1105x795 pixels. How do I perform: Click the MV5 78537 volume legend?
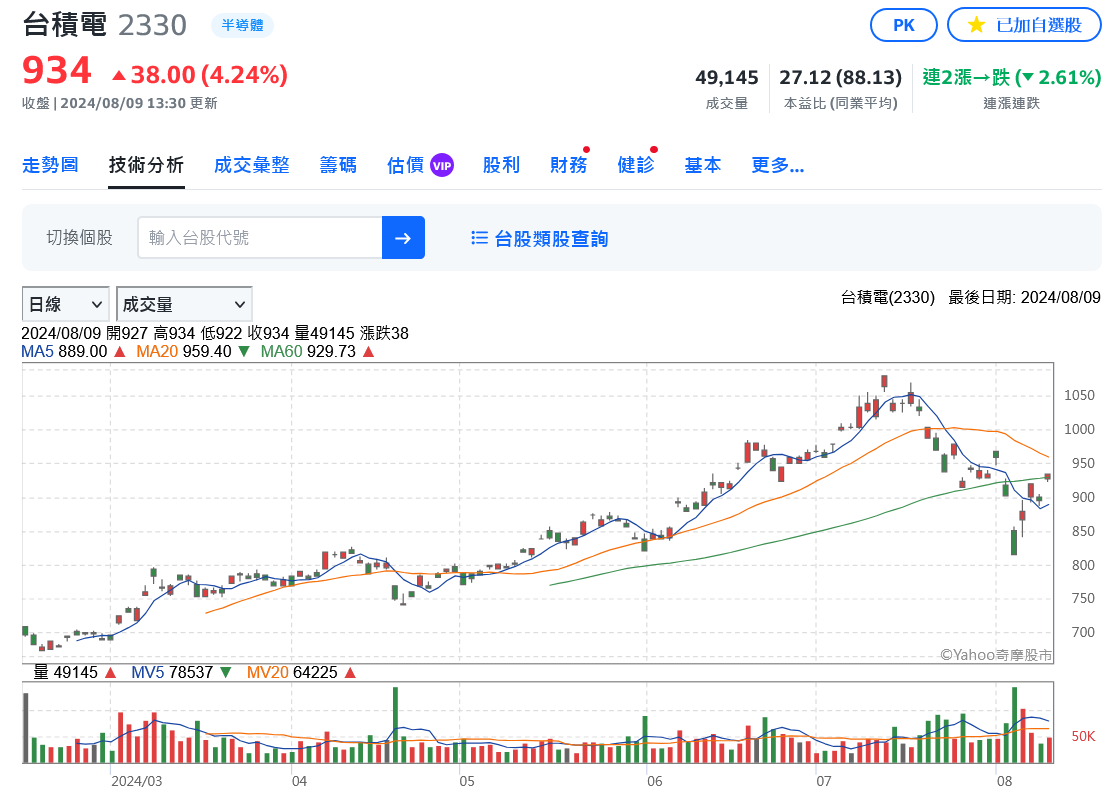pyautogui.click(x=172, y=672)
